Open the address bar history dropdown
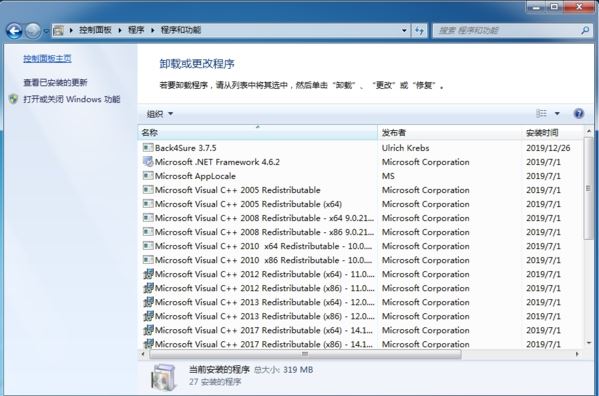The width and height of the screenshot is (599, 396). 404,30
